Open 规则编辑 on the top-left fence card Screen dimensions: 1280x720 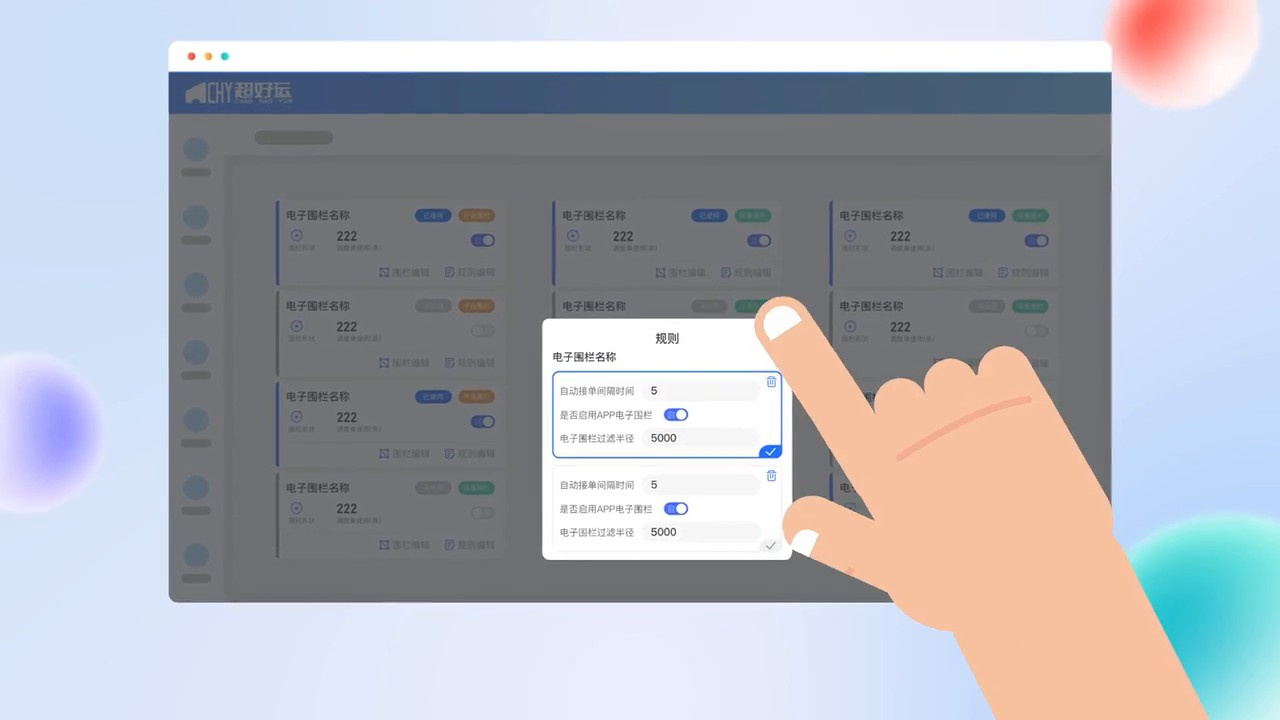(x=469, y=272)
